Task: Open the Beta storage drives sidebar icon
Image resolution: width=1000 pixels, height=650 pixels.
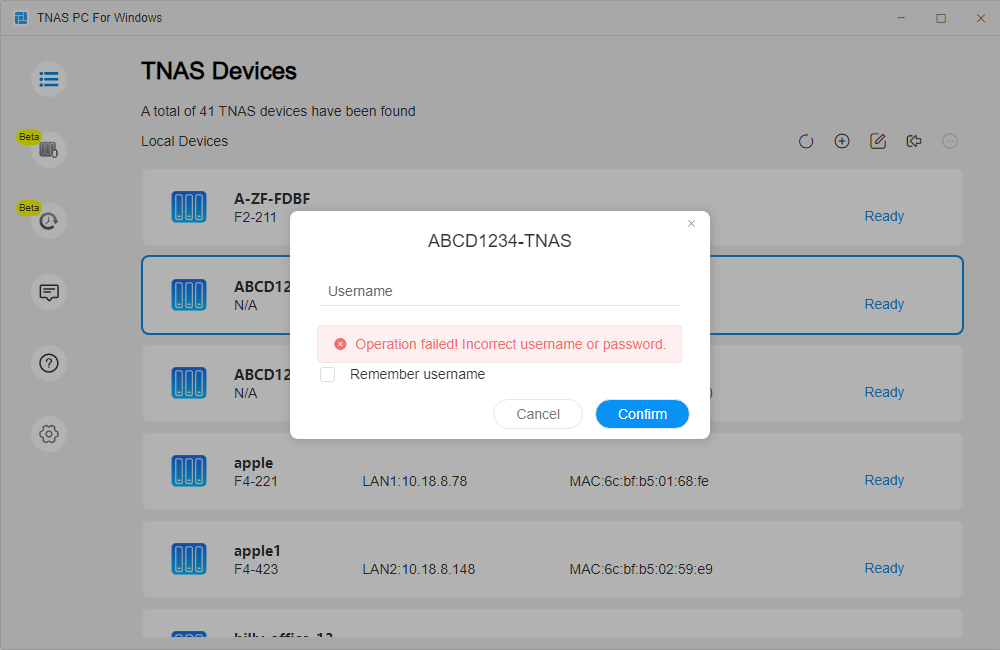Action: (x=49, y=150)
